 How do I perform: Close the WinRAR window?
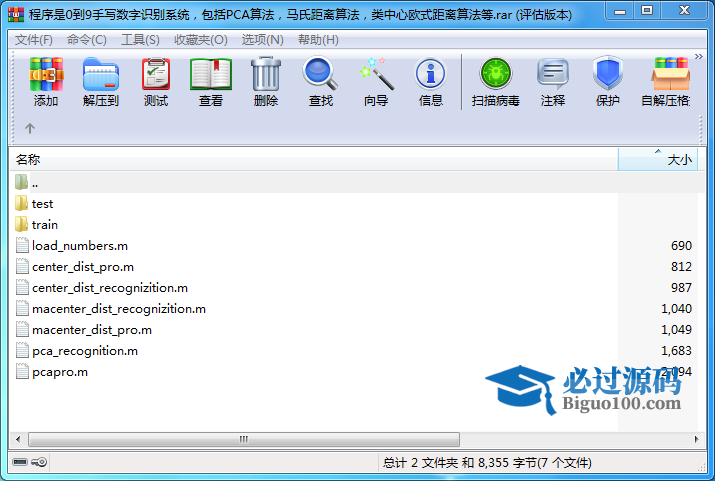click(684, 11)
